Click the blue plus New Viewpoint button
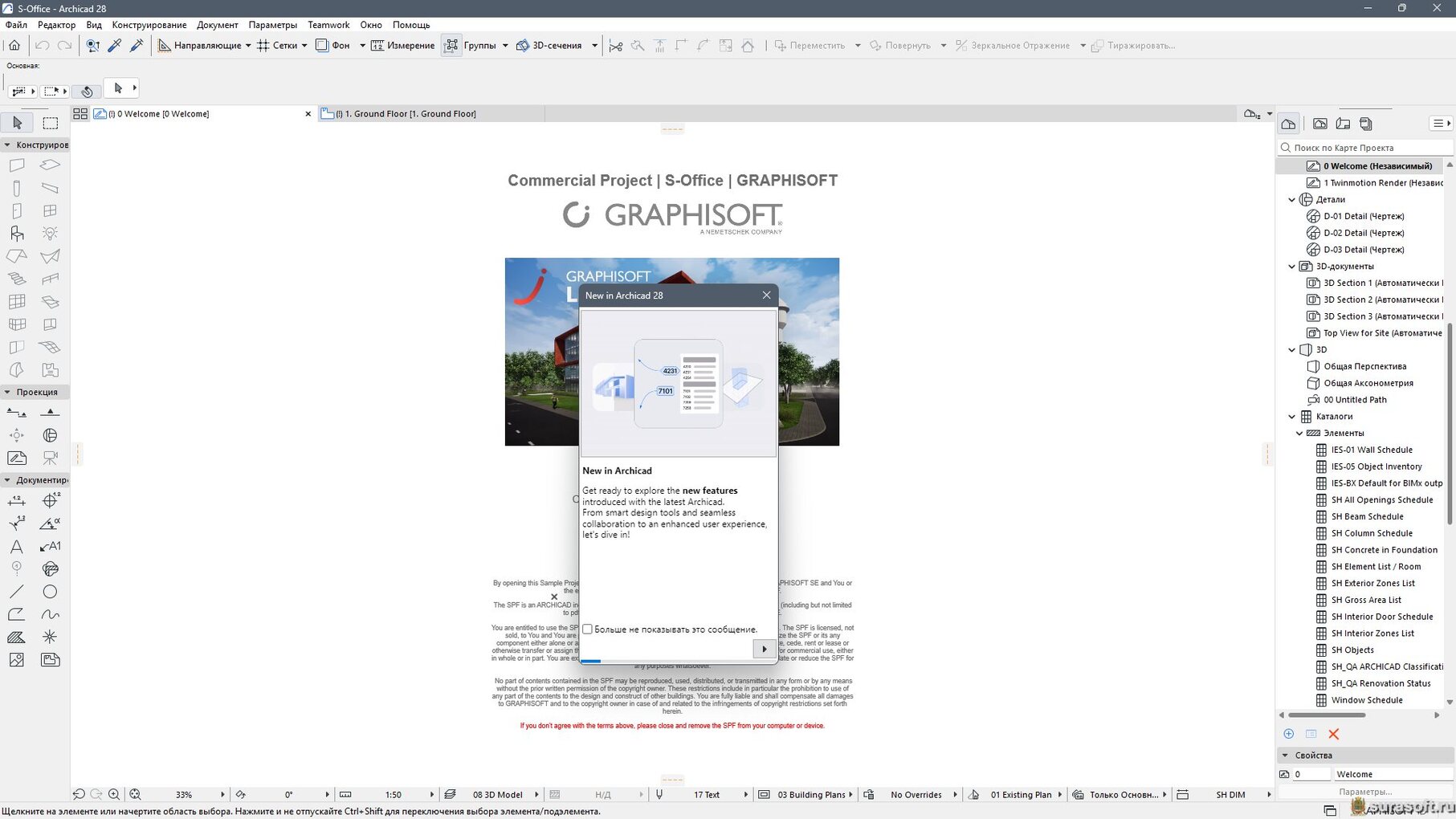Viewport: 1456px width, 819px height. pos(1289,734)
